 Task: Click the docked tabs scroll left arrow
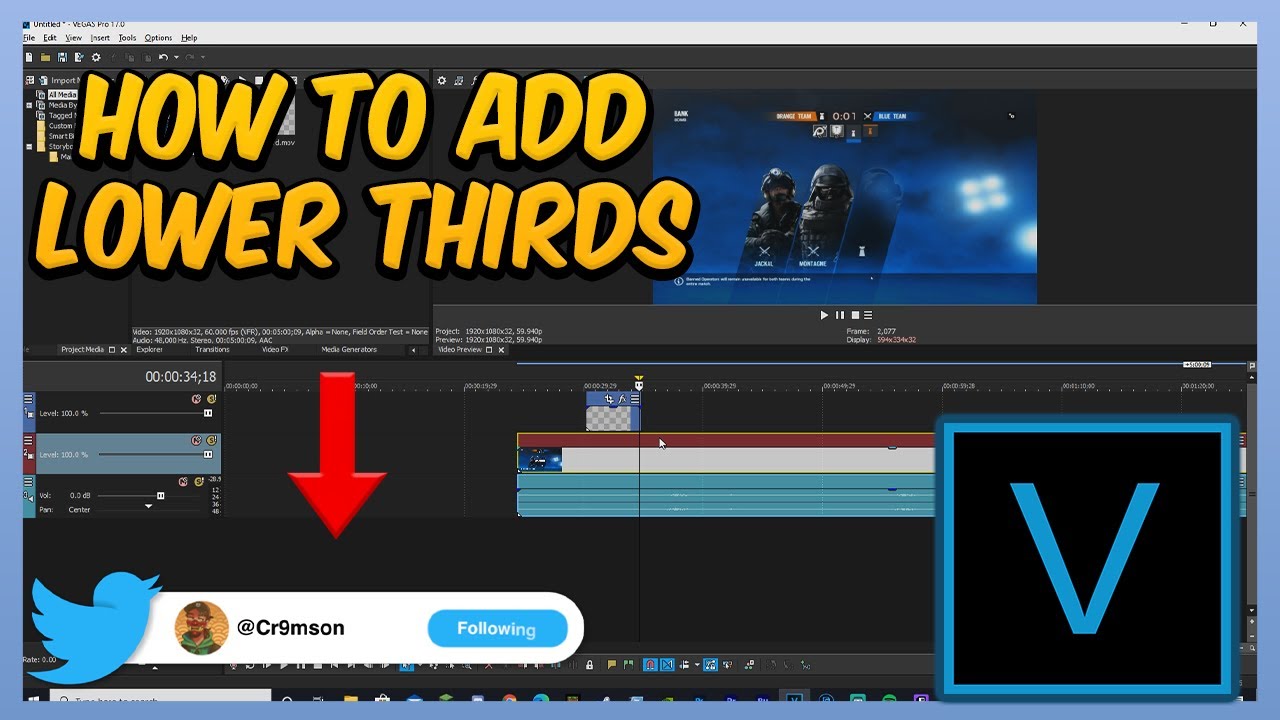tap(414, 350)
